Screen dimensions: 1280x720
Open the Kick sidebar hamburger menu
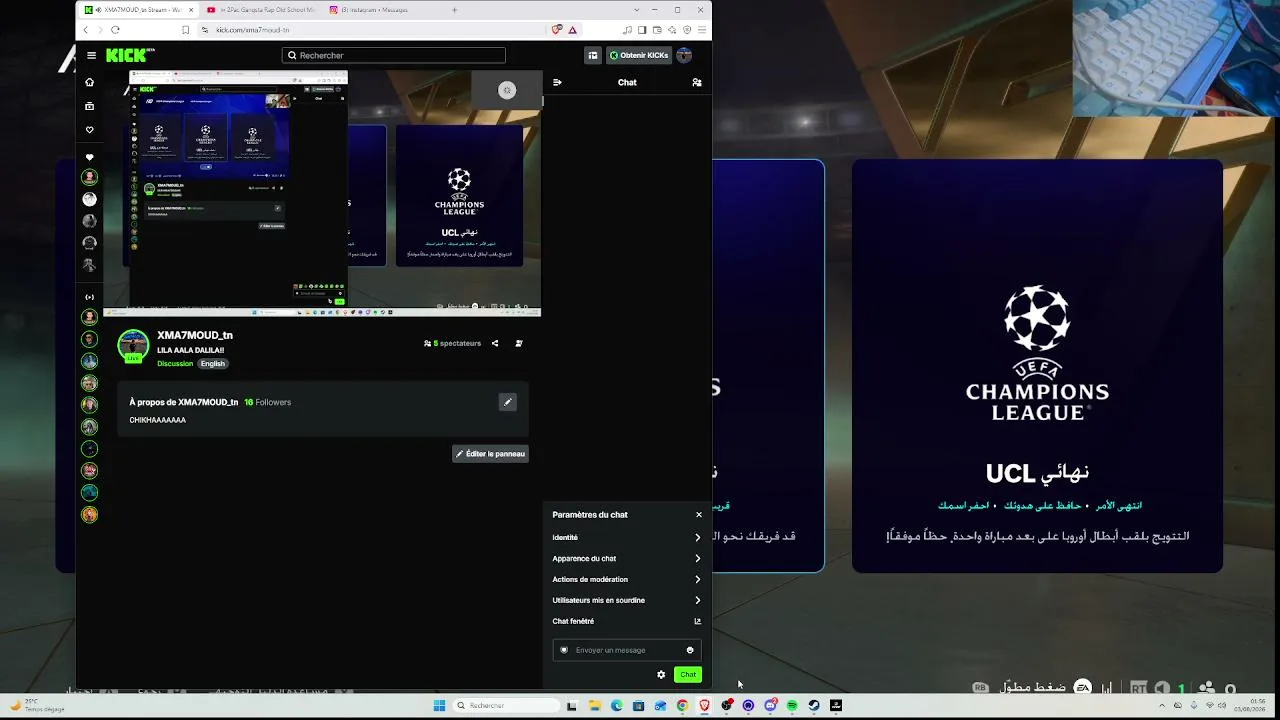(91, 56)
